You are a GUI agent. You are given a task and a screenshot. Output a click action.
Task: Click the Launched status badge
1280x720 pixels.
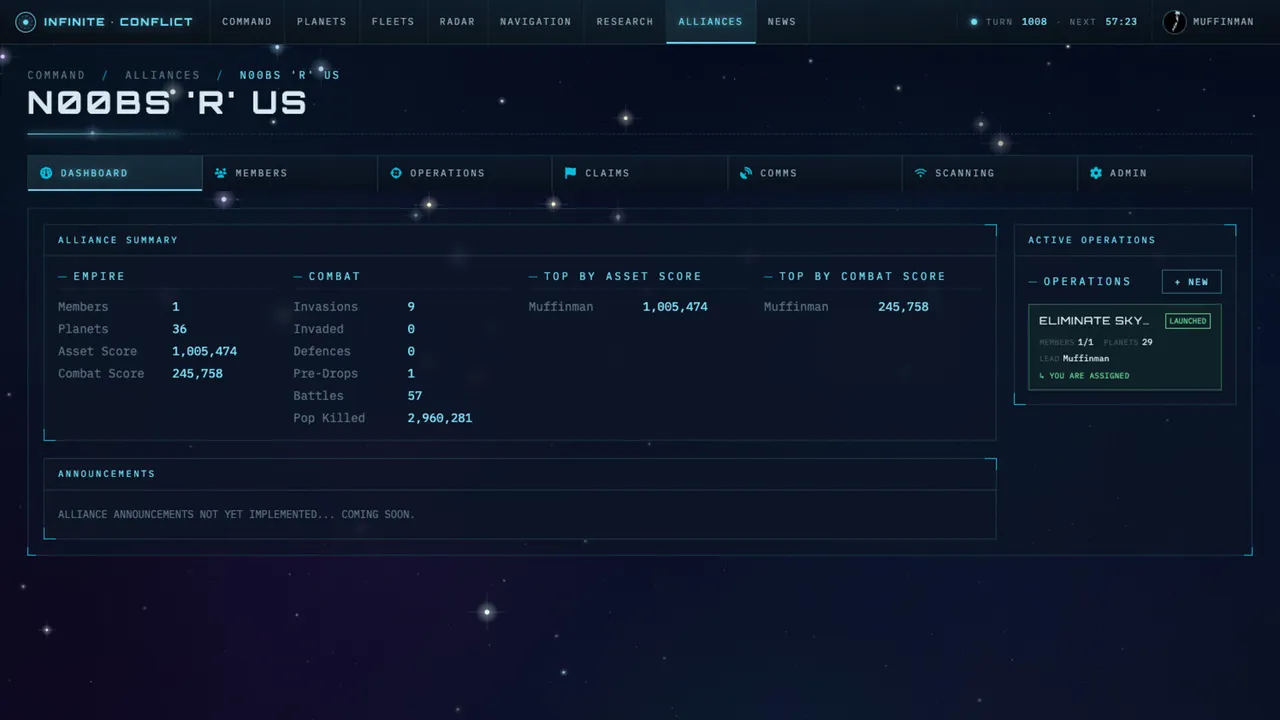click(1188, 321)
